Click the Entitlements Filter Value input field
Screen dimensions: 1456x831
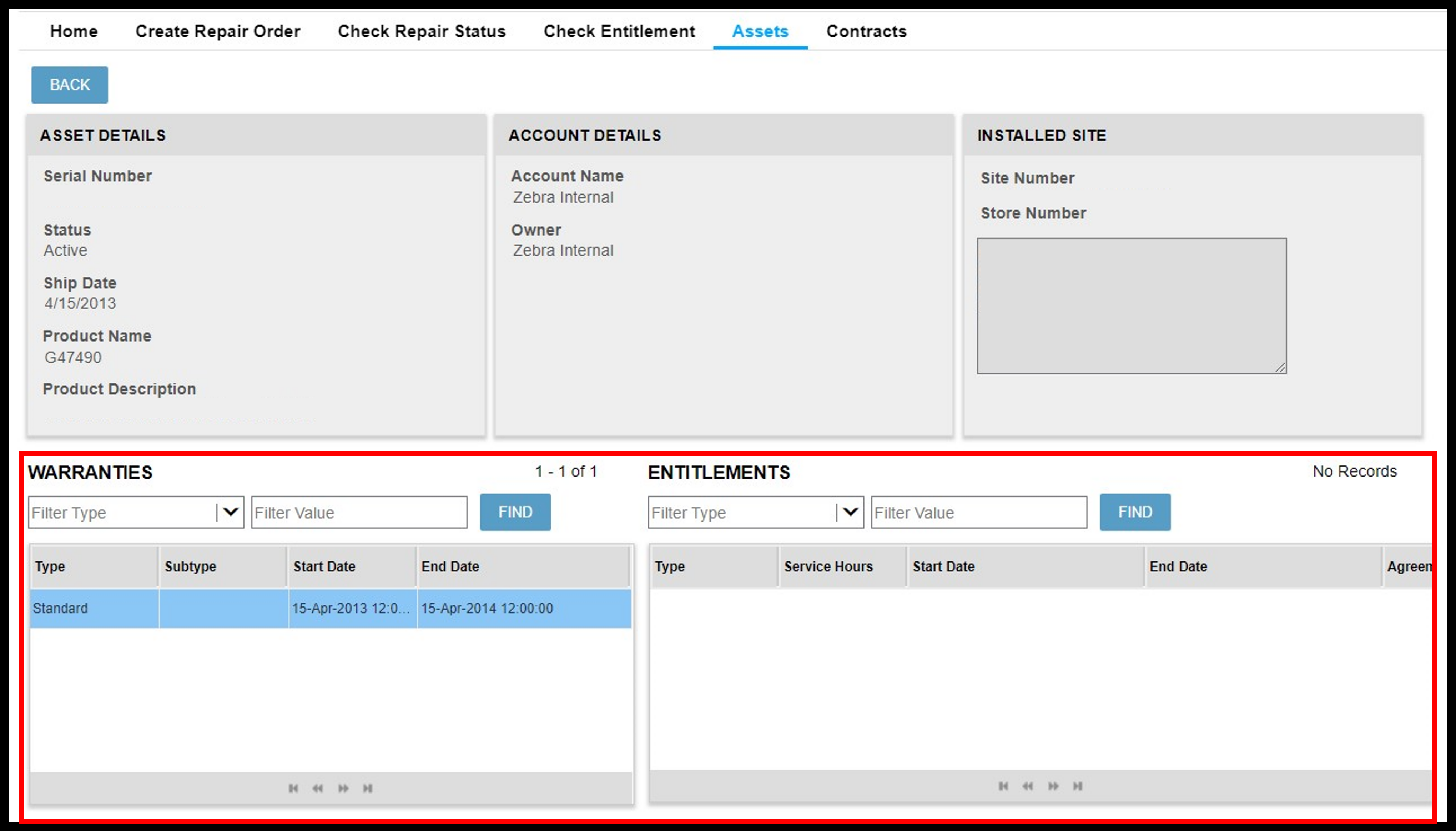click(x=980, y=511)
